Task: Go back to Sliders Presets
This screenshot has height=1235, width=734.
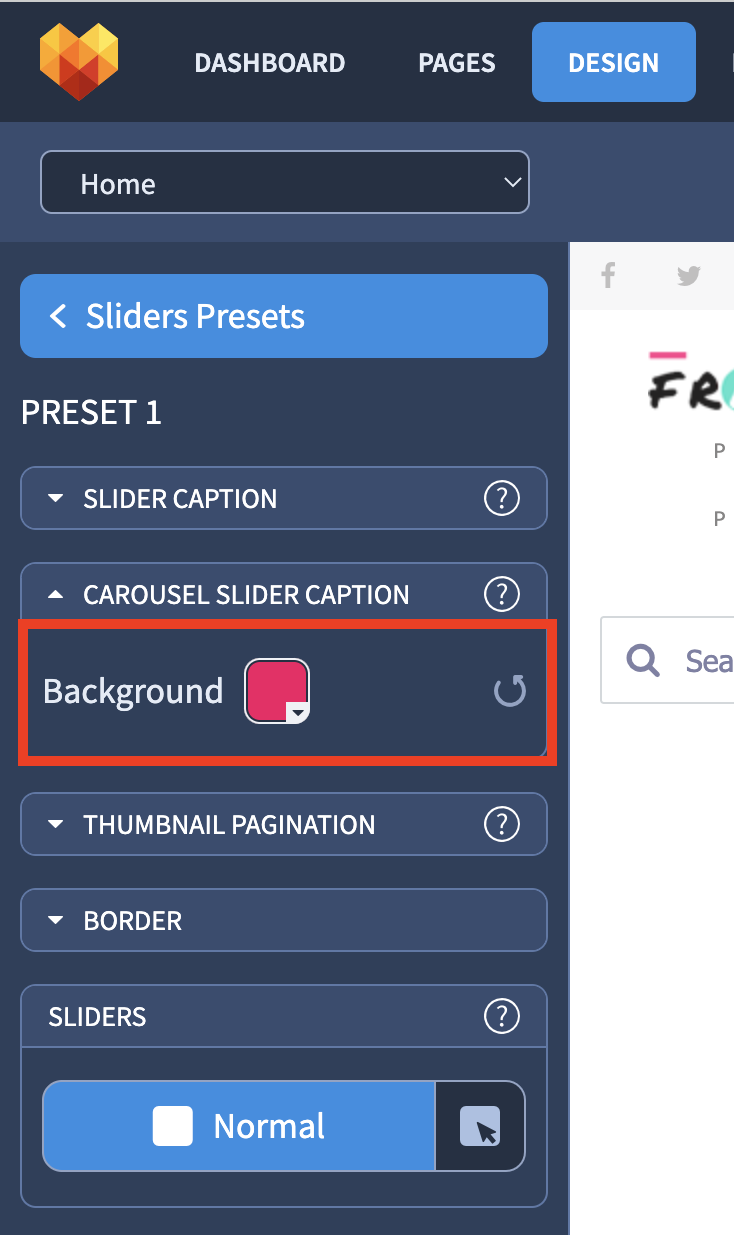Action: point(284,316)
